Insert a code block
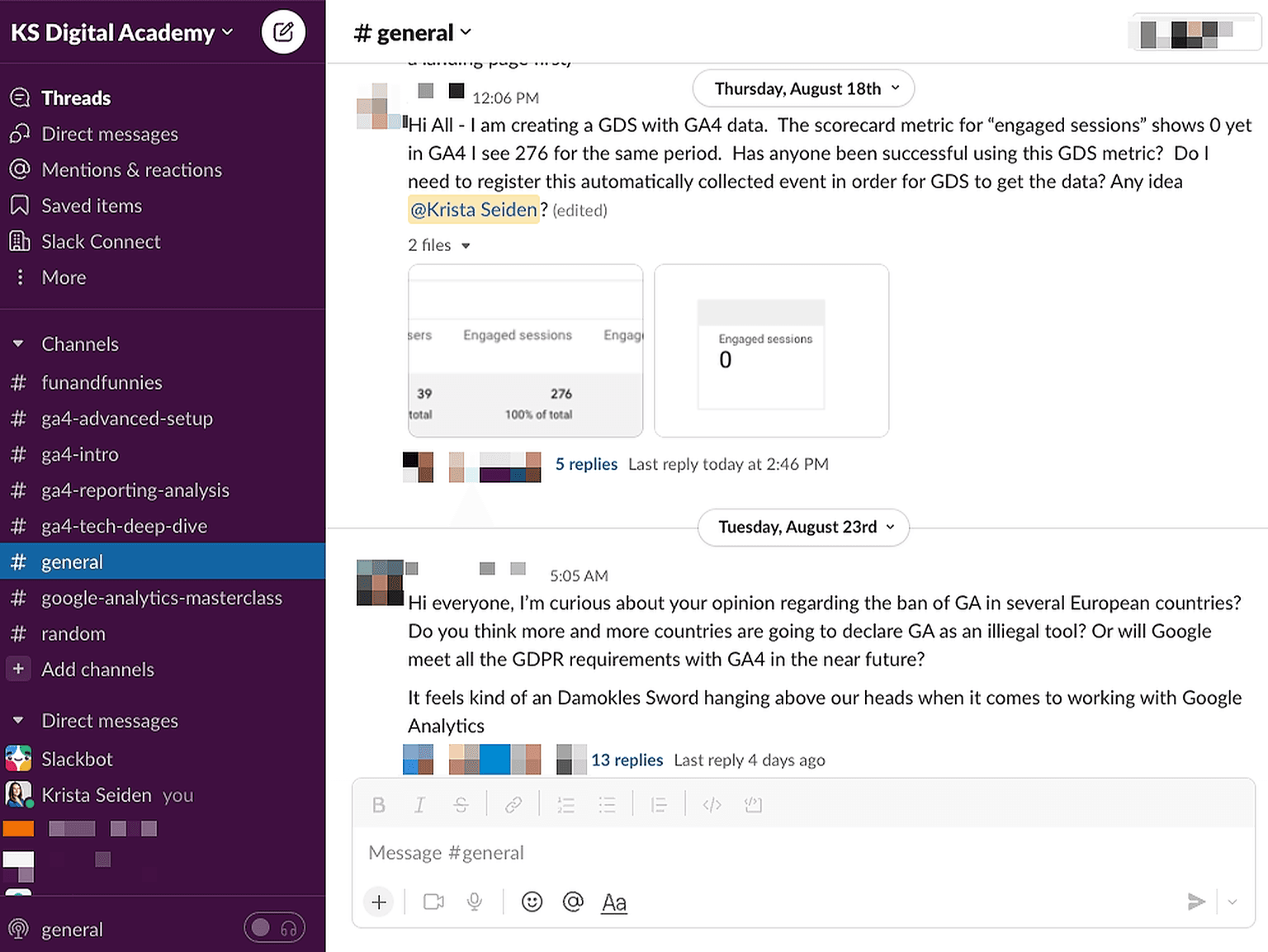This screenshot has width=1268, height=952. pos(753,805)
